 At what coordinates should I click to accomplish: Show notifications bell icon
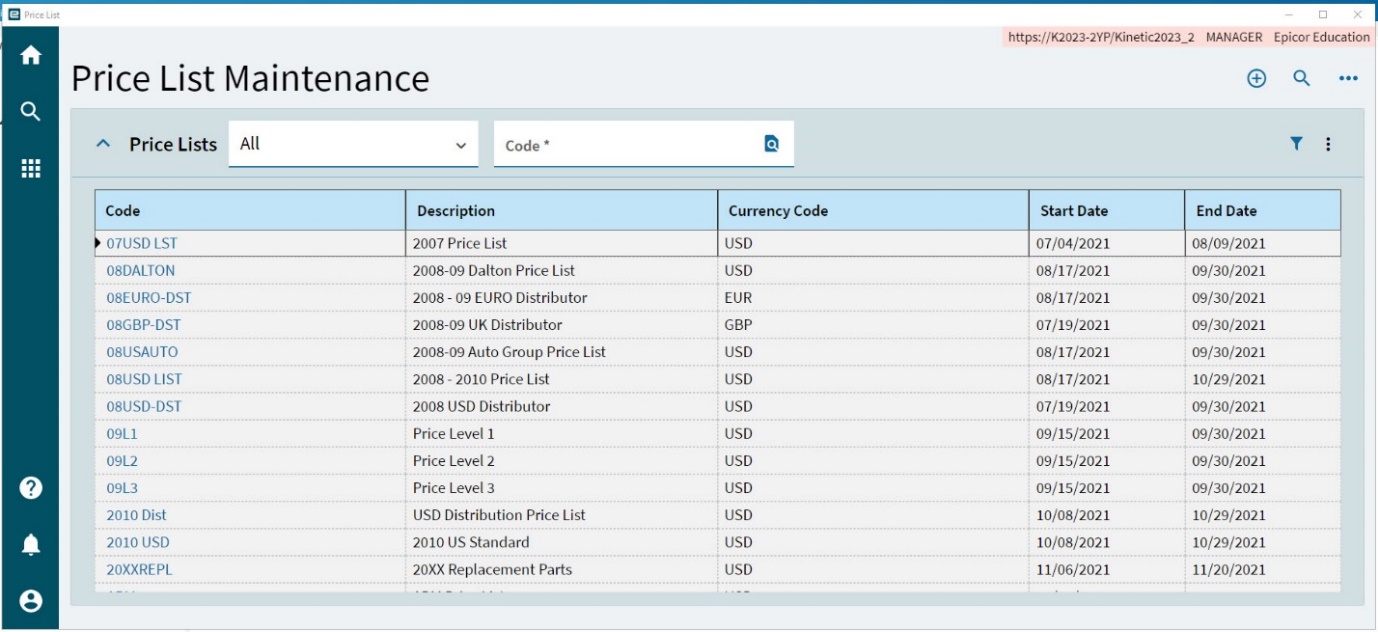31,544
